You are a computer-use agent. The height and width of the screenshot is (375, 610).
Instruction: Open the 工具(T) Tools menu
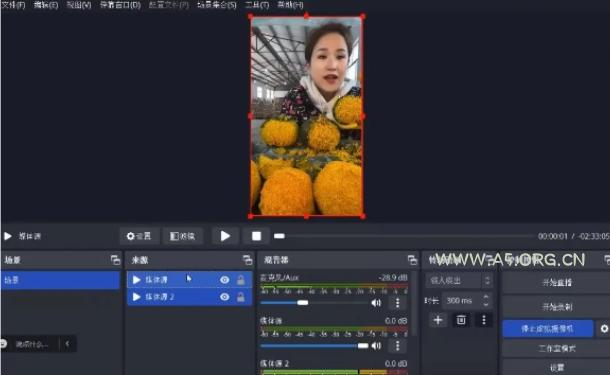coord(257,5)
